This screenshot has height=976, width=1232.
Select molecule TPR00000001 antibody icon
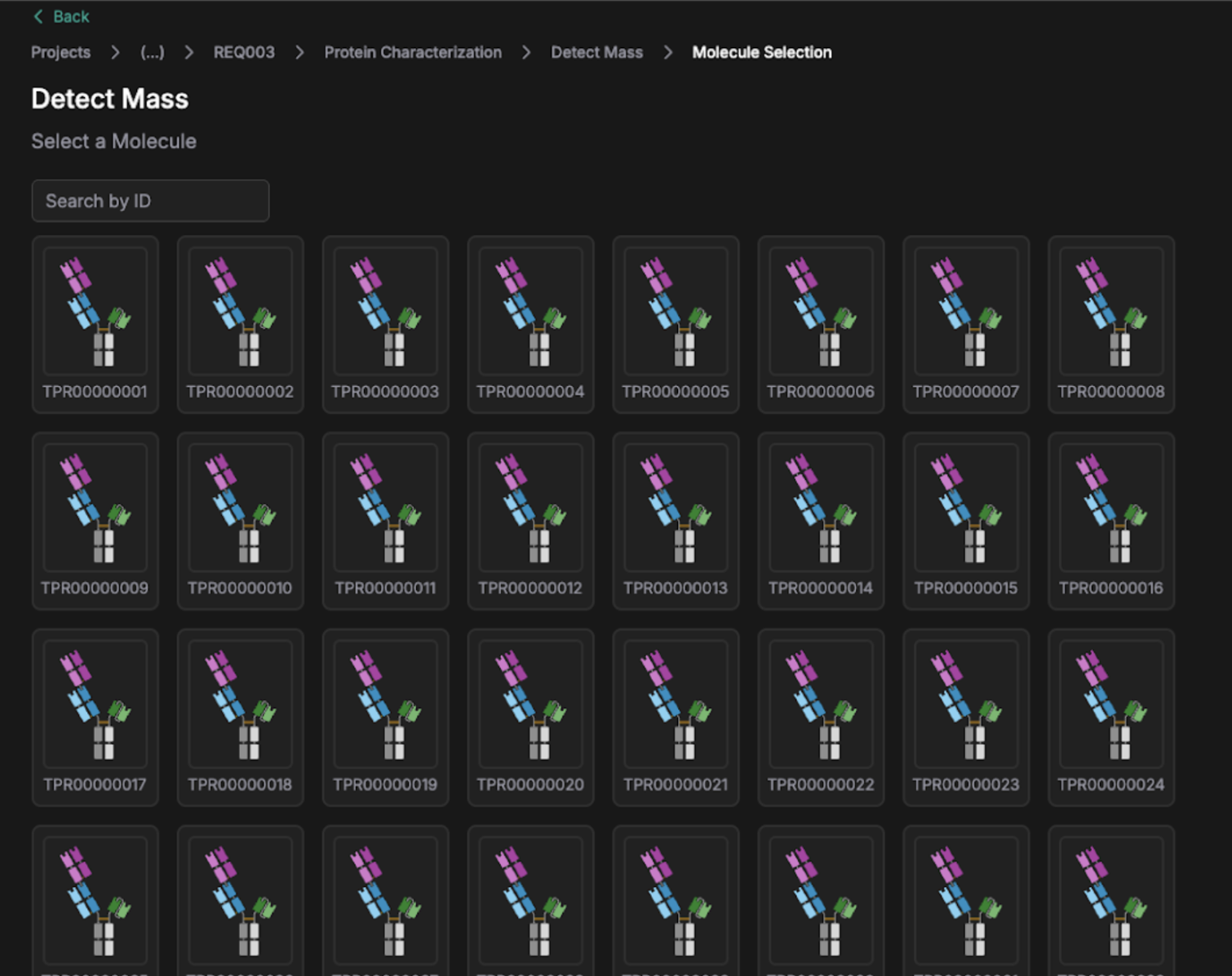pyautogui.click(x=95, y=312)
